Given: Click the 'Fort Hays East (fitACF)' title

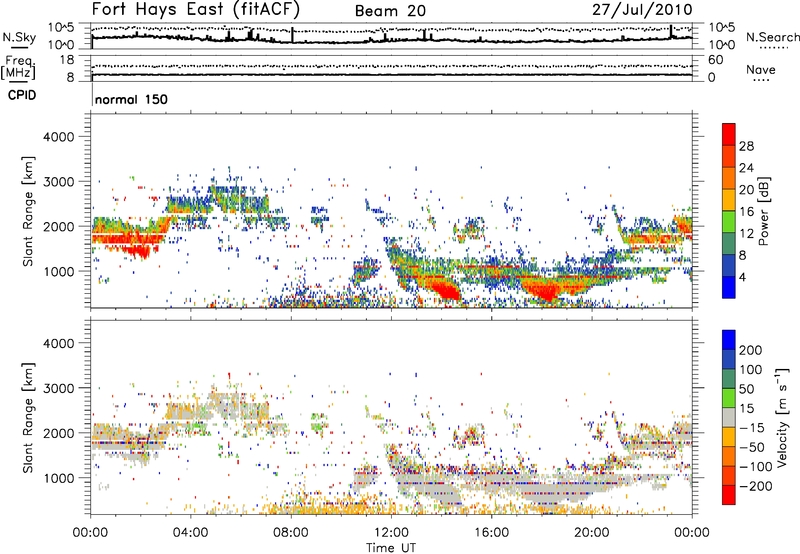Looking at the screenshot, I should point(196,10).
